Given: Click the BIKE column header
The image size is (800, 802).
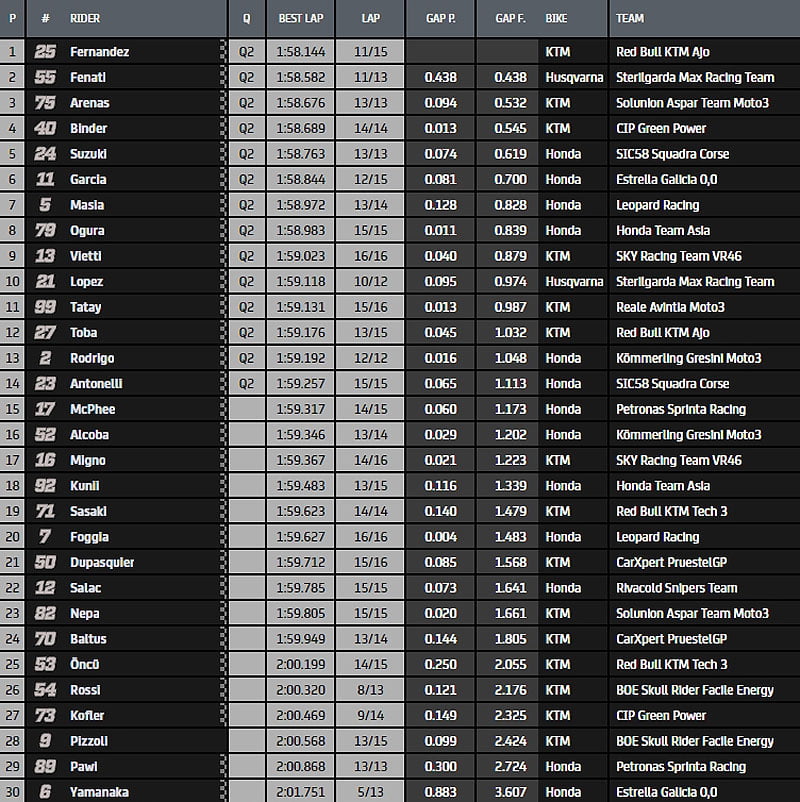Looking at the screenshot, I should 557,18.
